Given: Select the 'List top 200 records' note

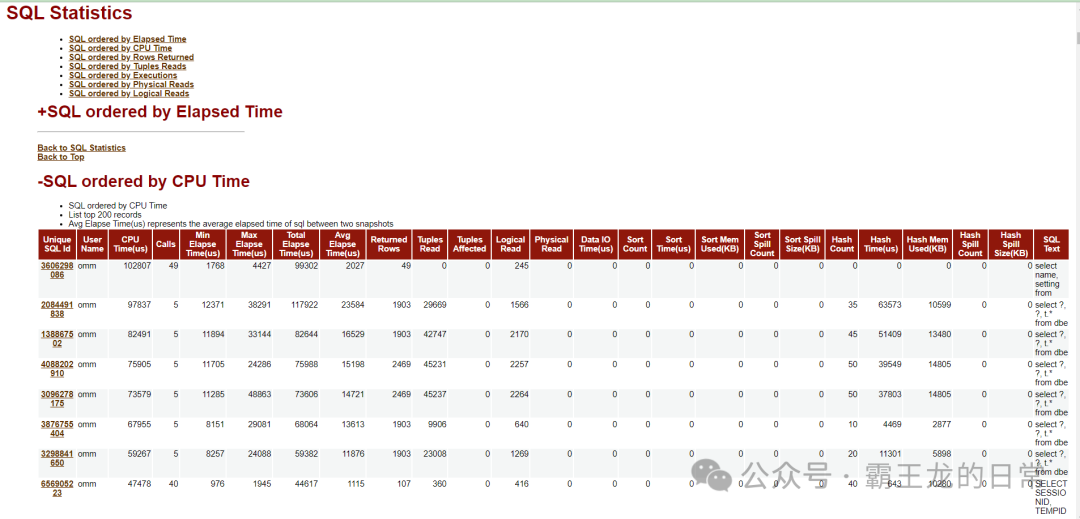Looking at the screenshot, I should pos(105,215).
